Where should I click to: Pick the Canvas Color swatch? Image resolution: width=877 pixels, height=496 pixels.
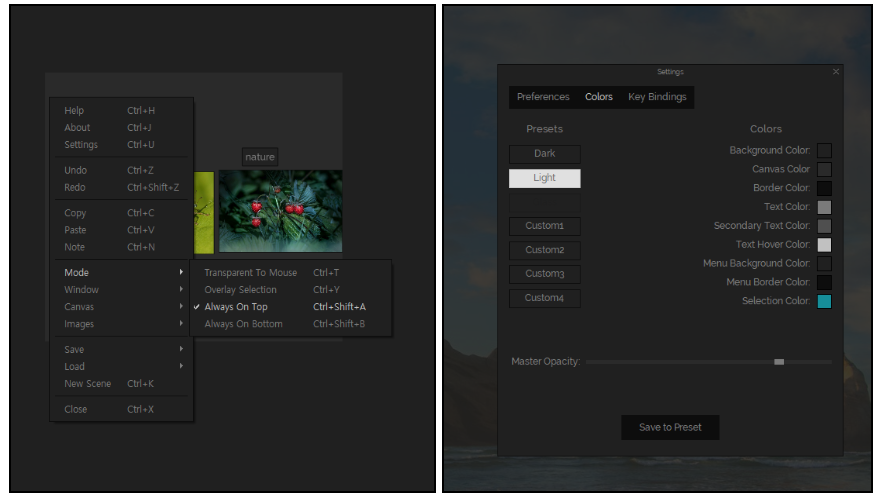824,169
